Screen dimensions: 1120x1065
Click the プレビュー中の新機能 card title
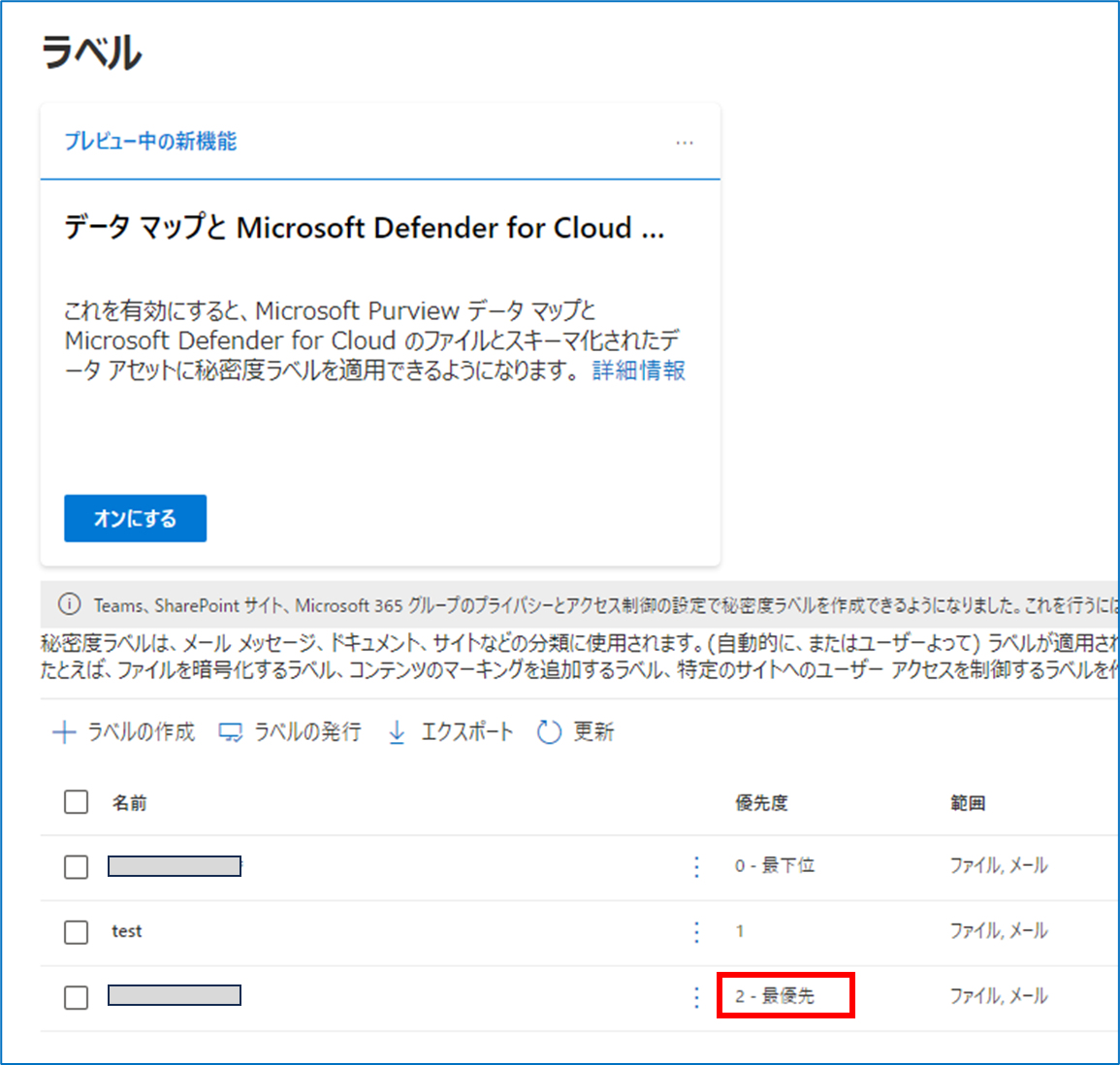pos(150,141)
